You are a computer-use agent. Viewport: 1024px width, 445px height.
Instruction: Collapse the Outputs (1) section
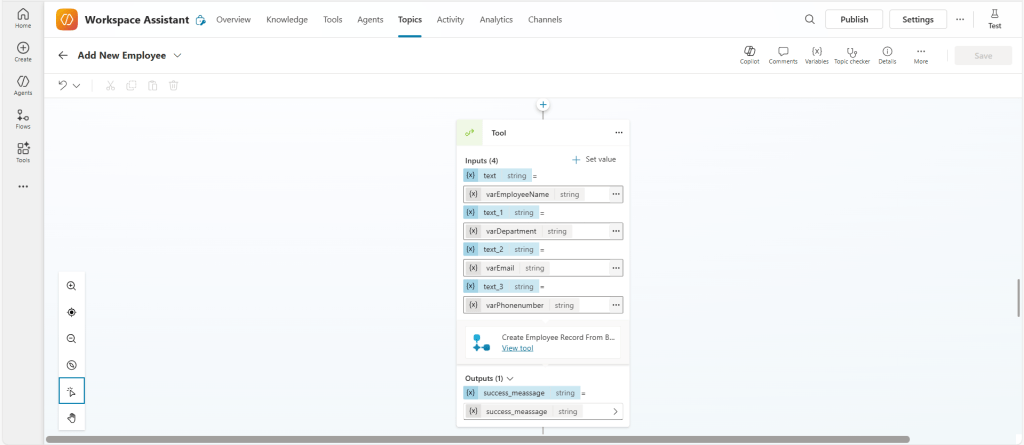(510, 379)
